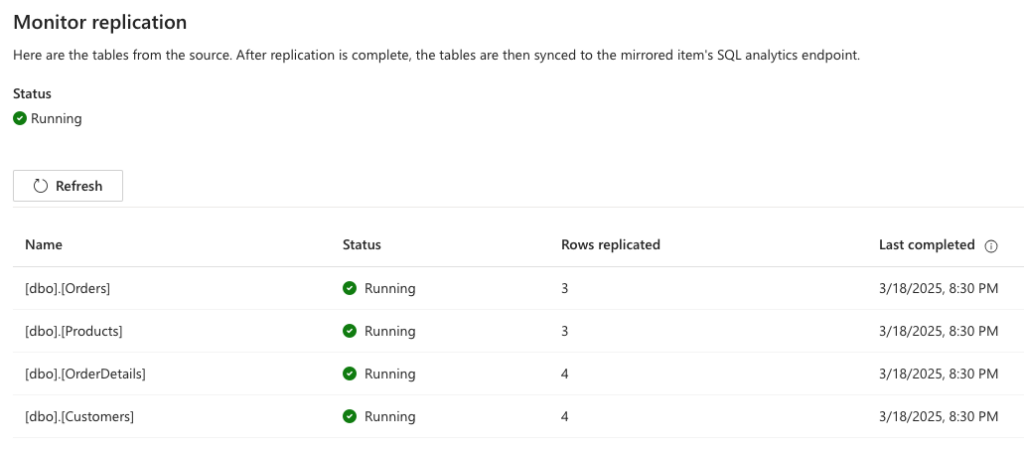Click the Monitor replication heading
The width and height of the screenshot is (1024, 451).
click(x=100, y=22)
